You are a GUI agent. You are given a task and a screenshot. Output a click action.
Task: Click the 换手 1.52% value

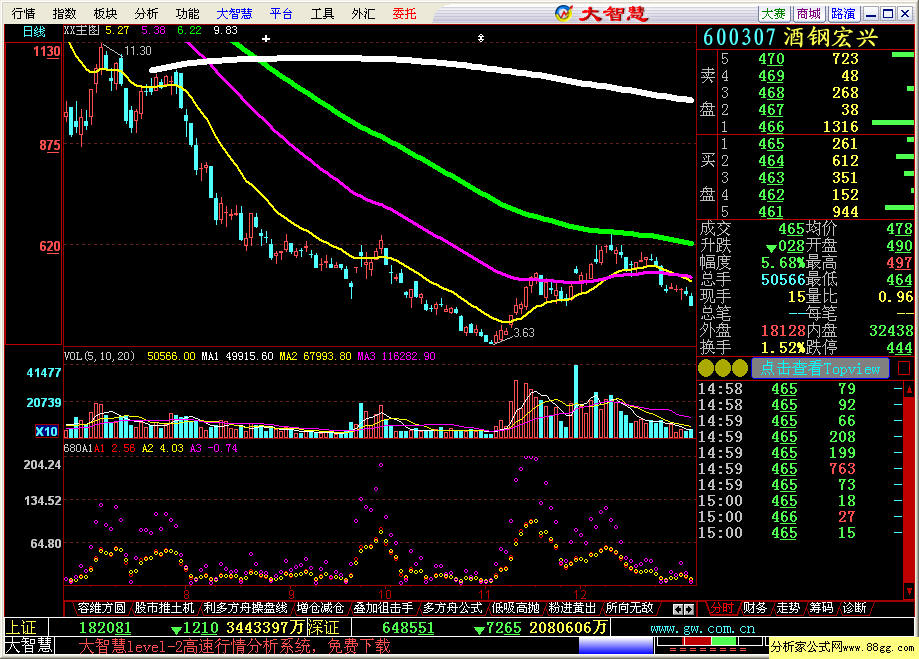point(782,348)
